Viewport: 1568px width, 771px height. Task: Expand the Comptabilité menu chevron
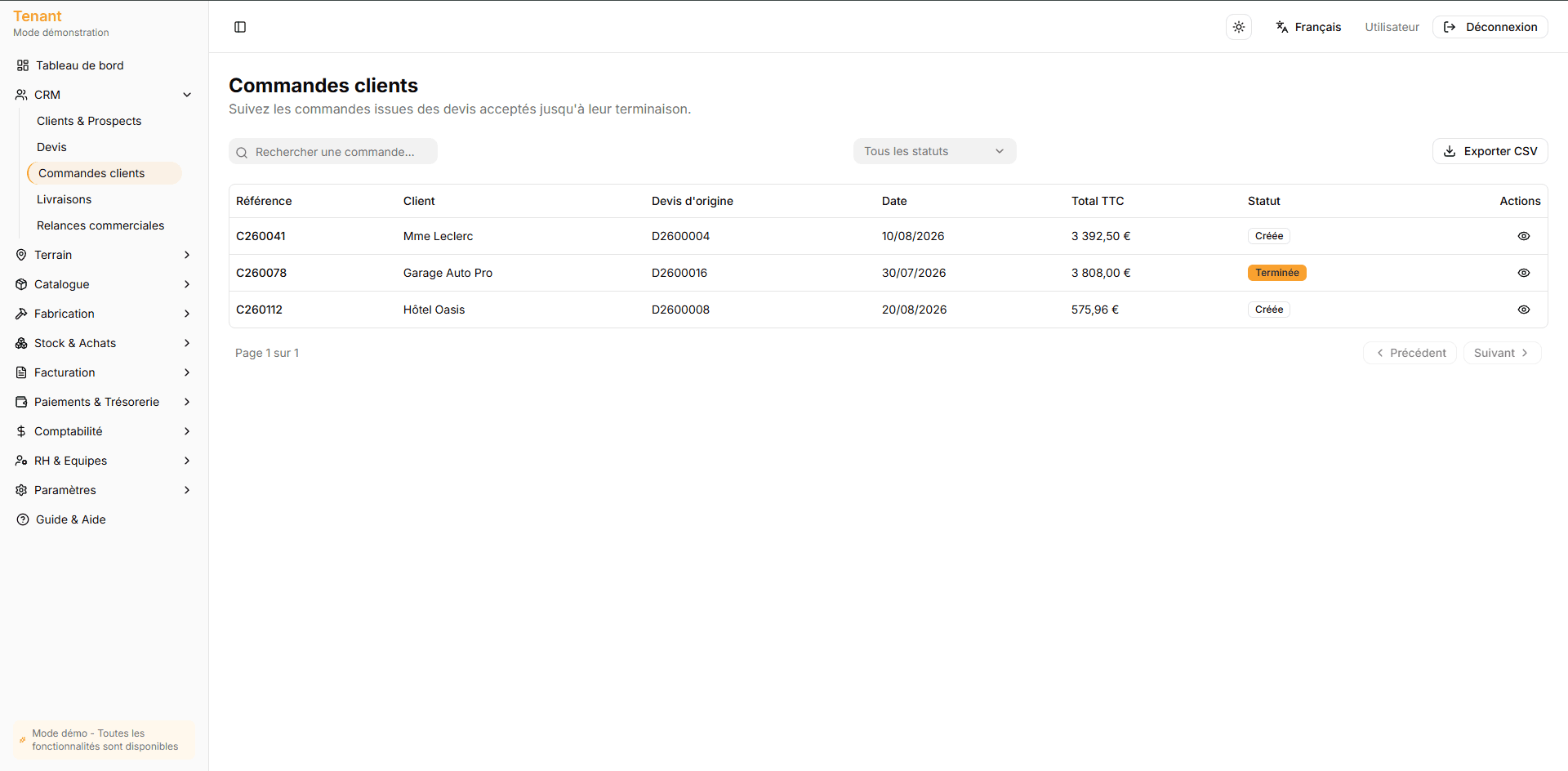click(x=187, y=431)
